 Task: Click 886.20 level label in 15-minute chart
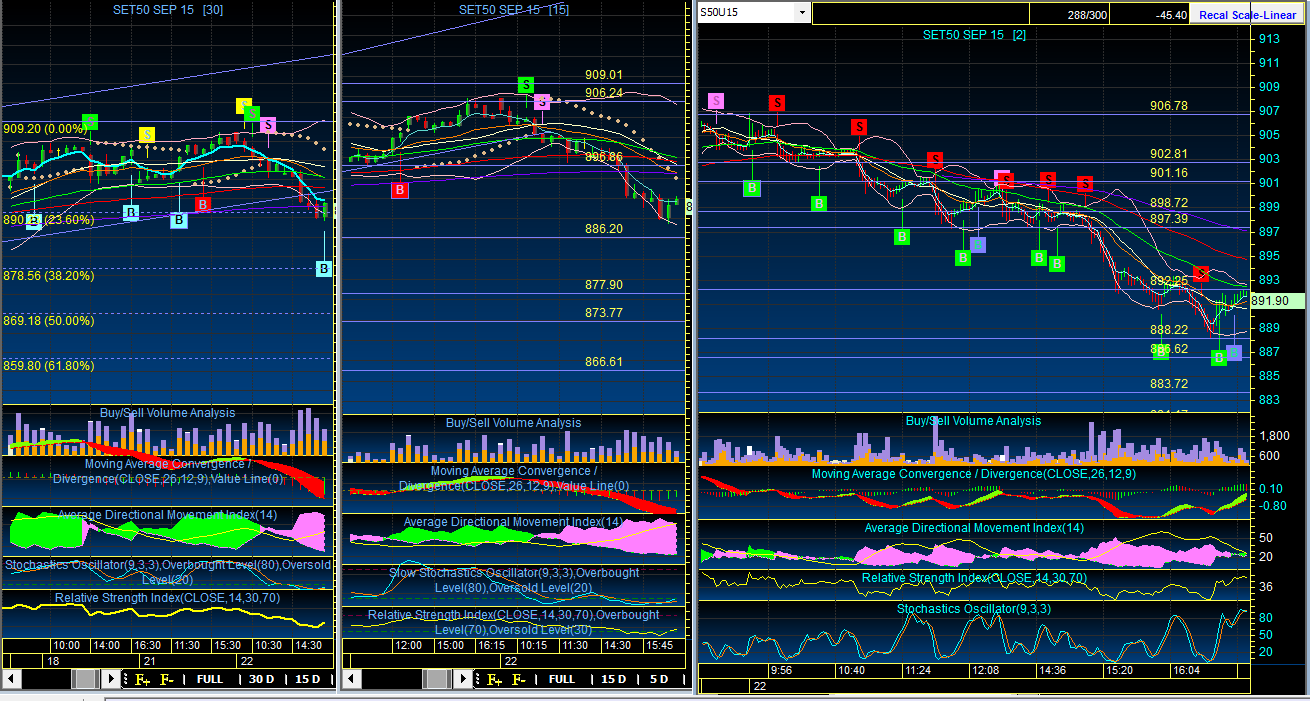pos(604,229)
